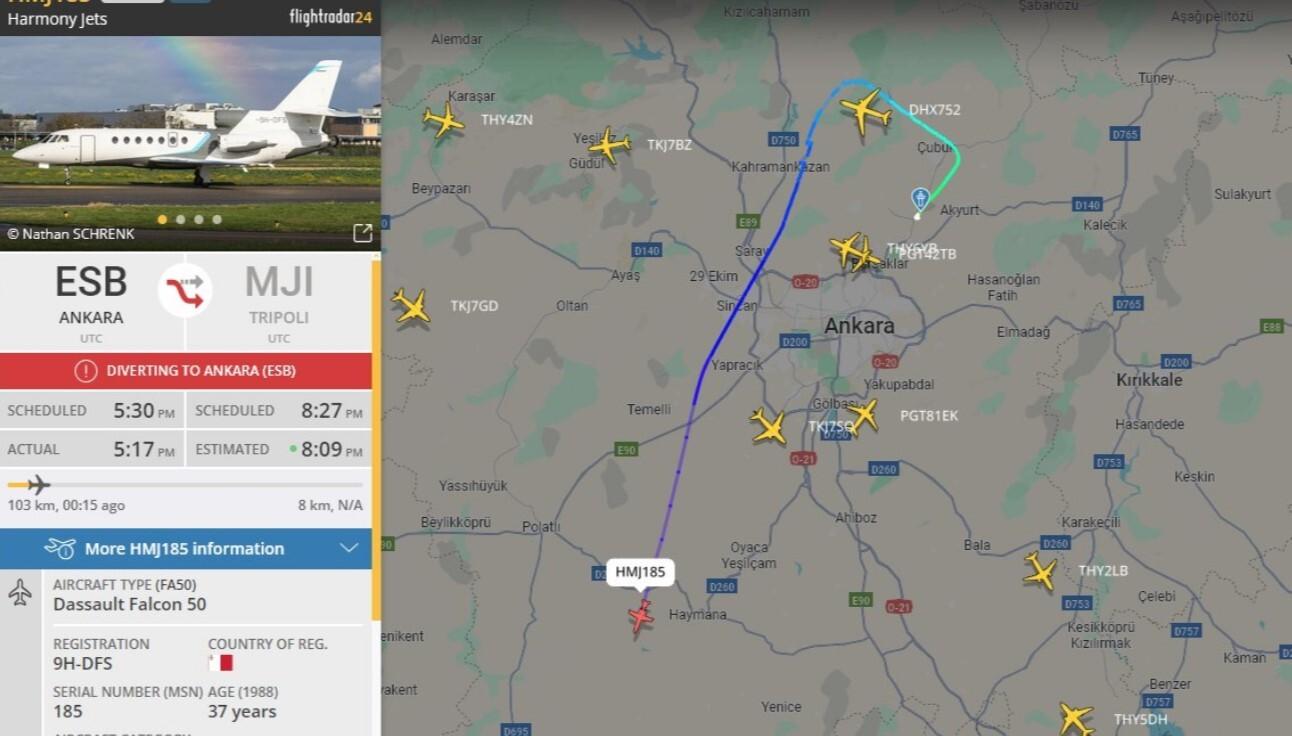Click the red HMJ185 aircraft icon

[x=640, y=616]
